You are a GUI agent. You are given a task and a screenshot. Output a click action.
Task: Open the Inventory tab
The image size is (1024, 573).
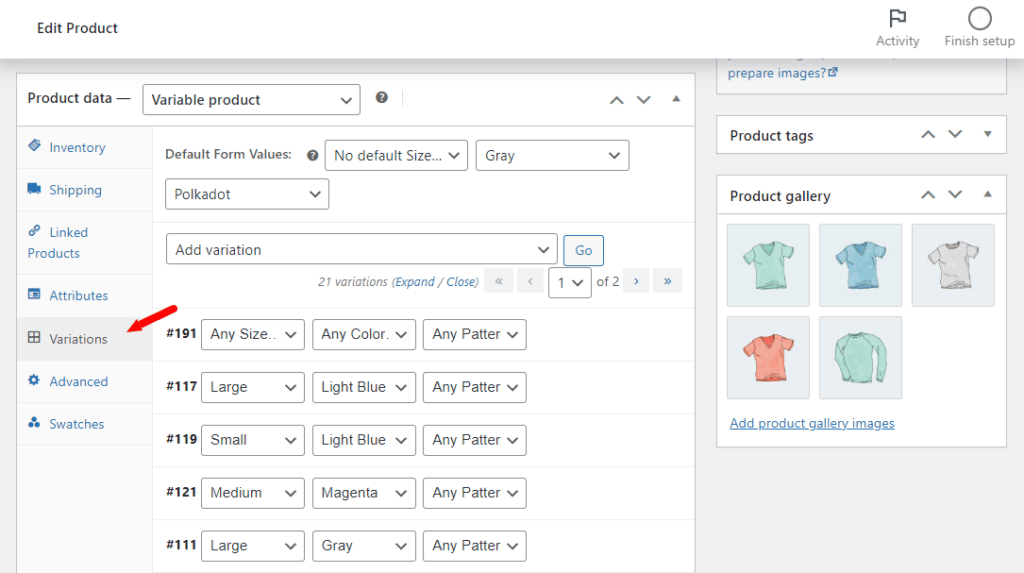tap(77, 147)
